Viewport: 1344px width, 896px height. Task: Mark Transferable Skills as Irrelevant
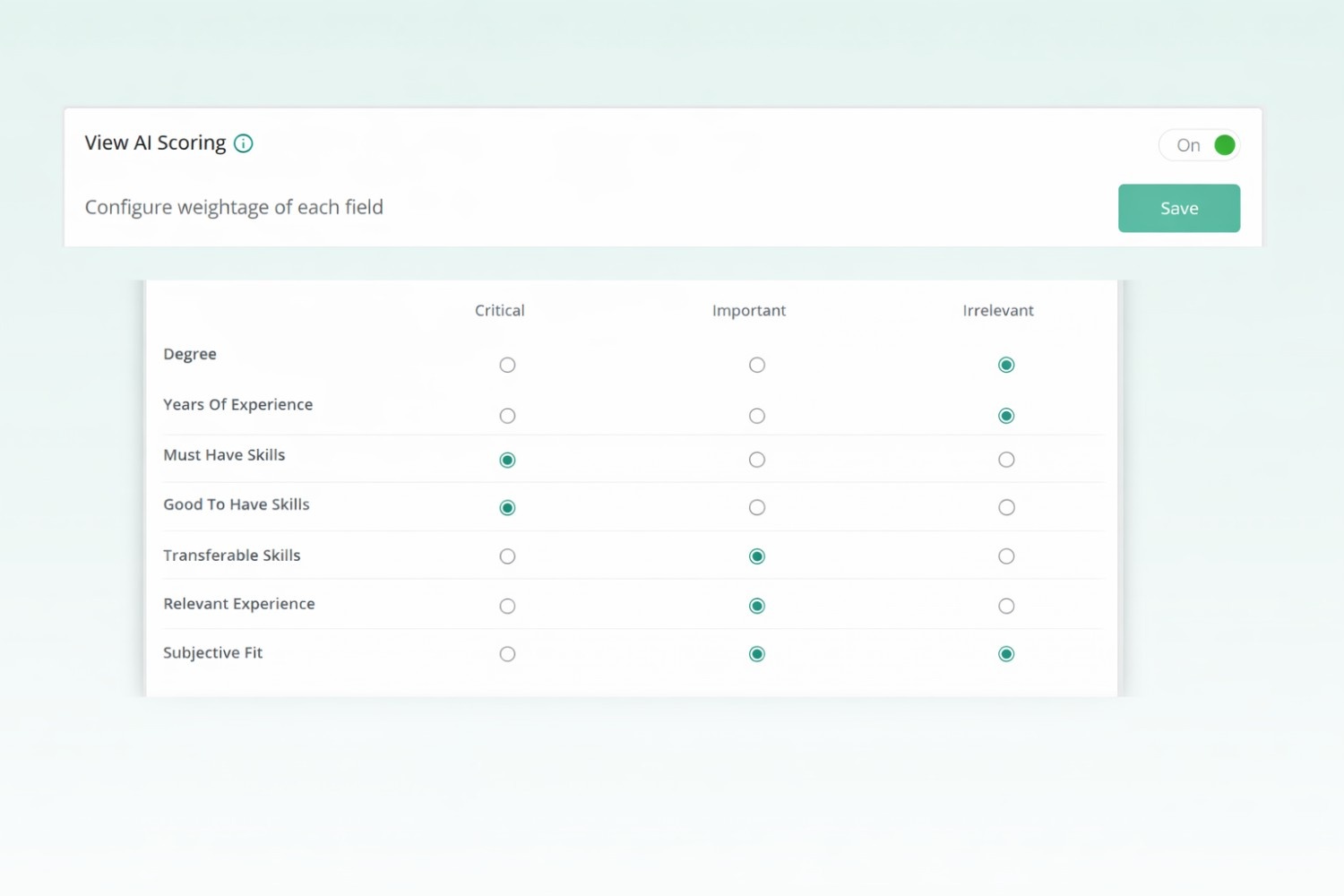point(1006,556)
